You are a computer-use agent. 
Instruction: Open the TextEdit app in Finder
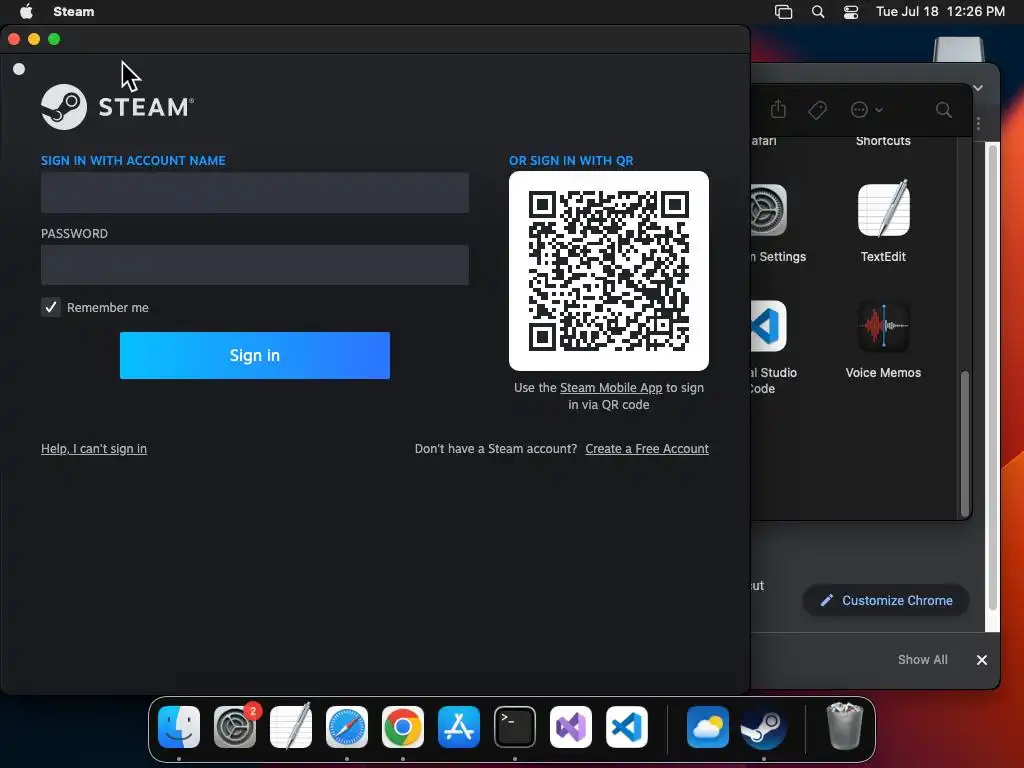pos(883,209)
